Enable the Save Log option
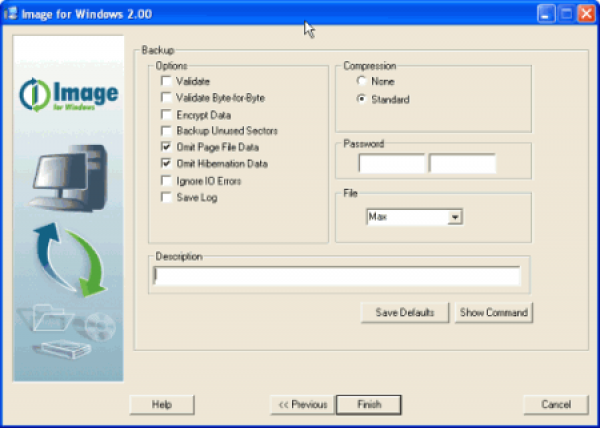 [166, 197]
